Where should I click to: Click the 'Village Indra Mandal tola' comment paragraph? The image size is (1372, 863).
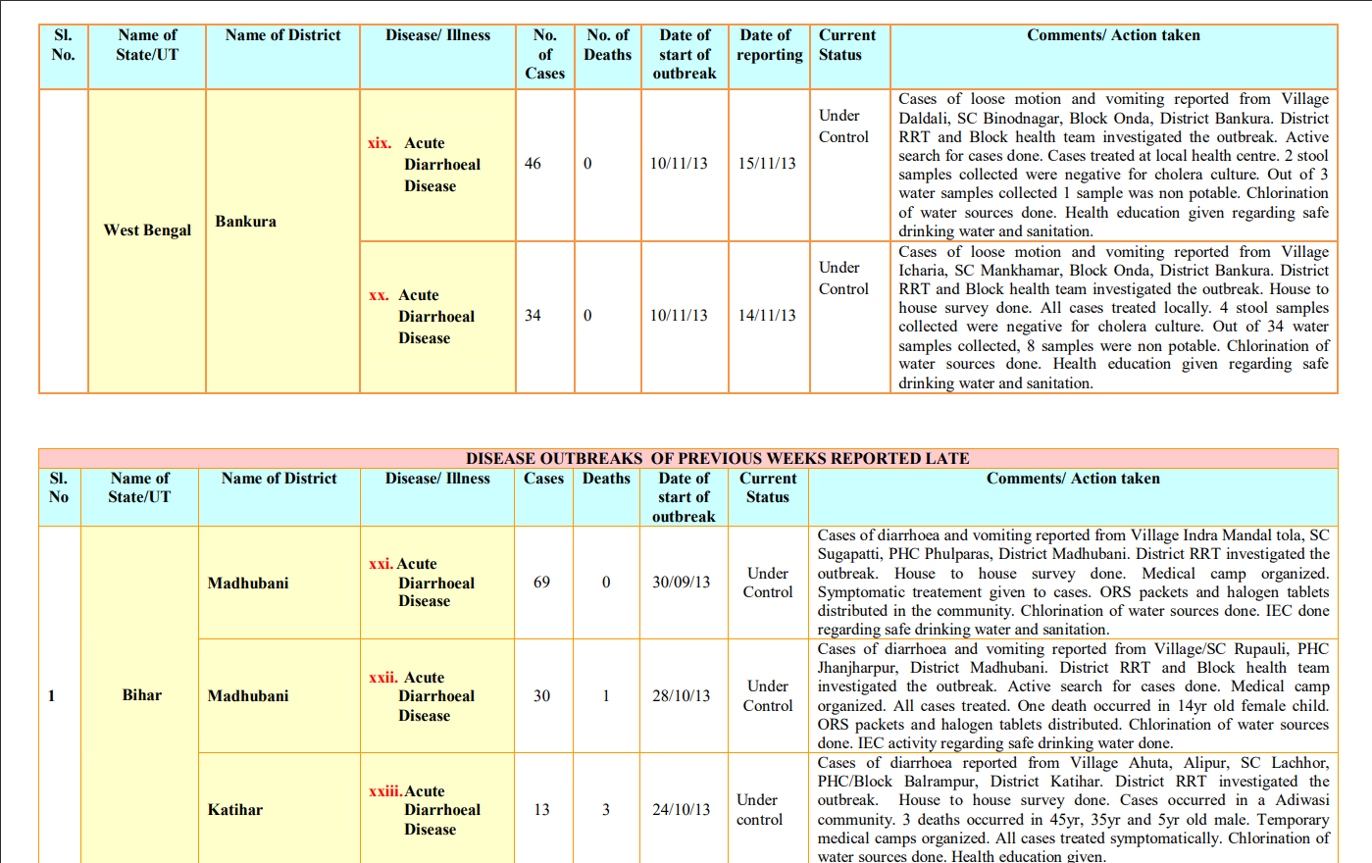point(1073,582)
